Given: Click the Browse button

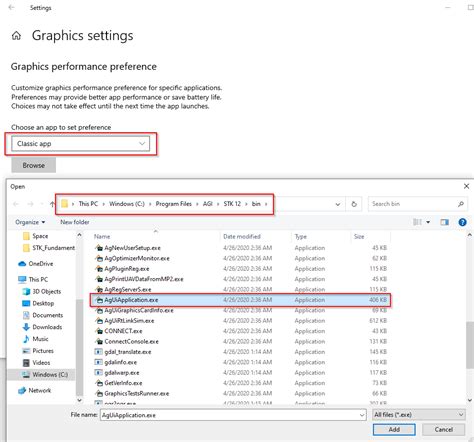Looking at the screenshot, I should (33, 165).
